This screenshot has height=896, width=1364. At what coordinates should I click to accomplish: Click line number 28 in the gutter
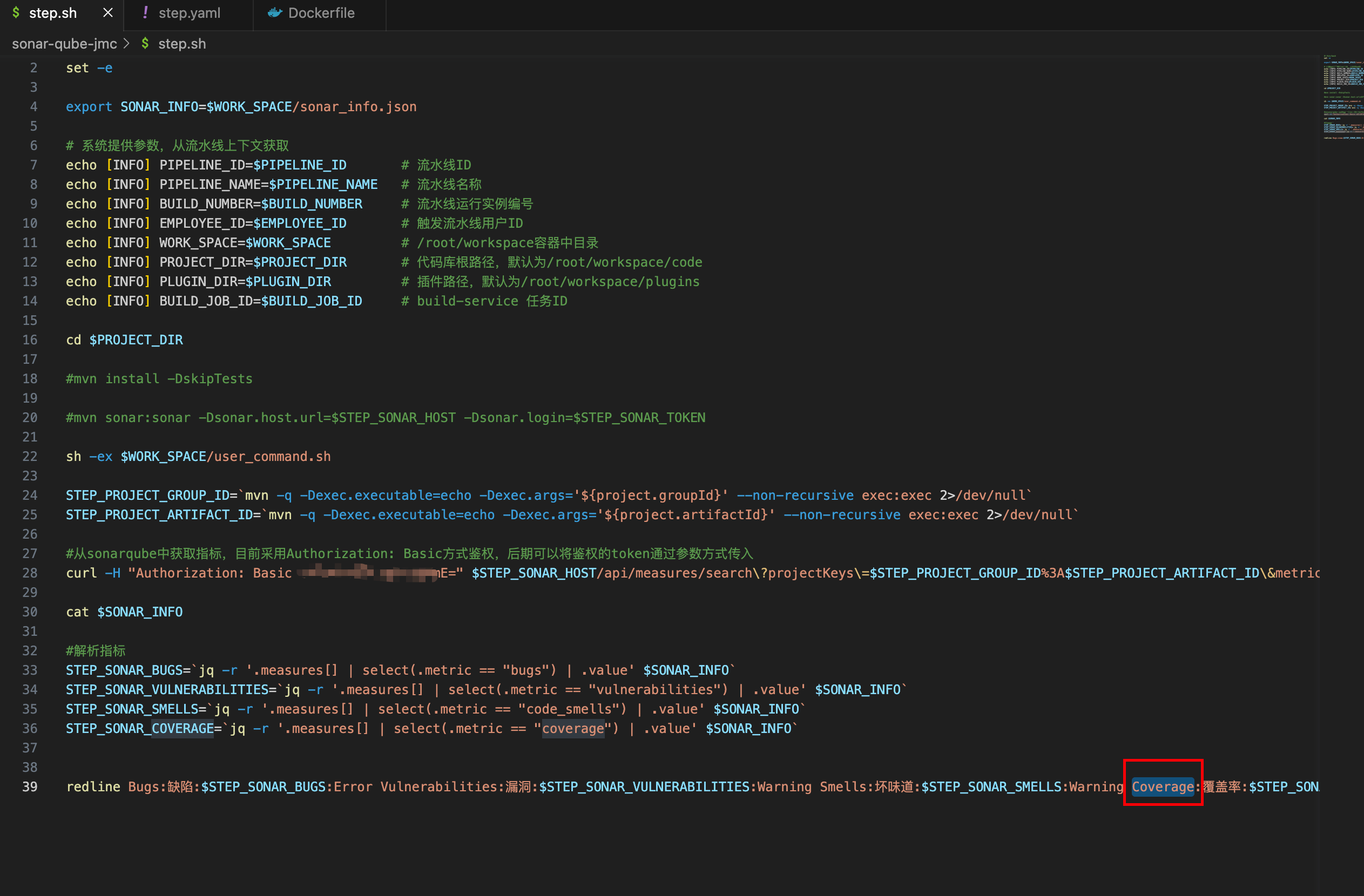(30, 573)
